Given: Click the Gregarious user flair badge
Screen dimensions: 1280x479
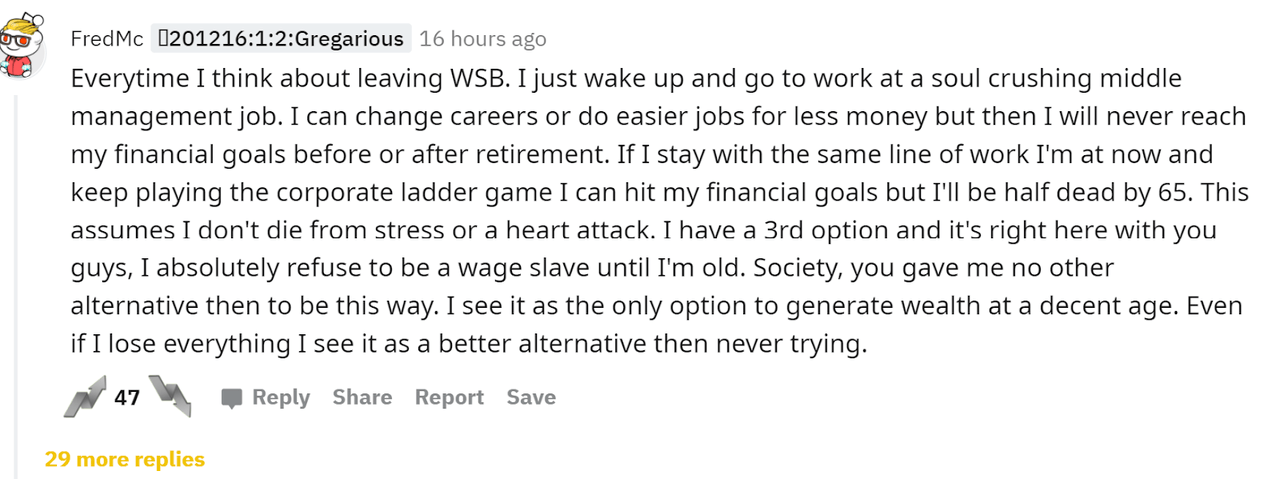Looking at the screenshot, I should coord(281,39).
